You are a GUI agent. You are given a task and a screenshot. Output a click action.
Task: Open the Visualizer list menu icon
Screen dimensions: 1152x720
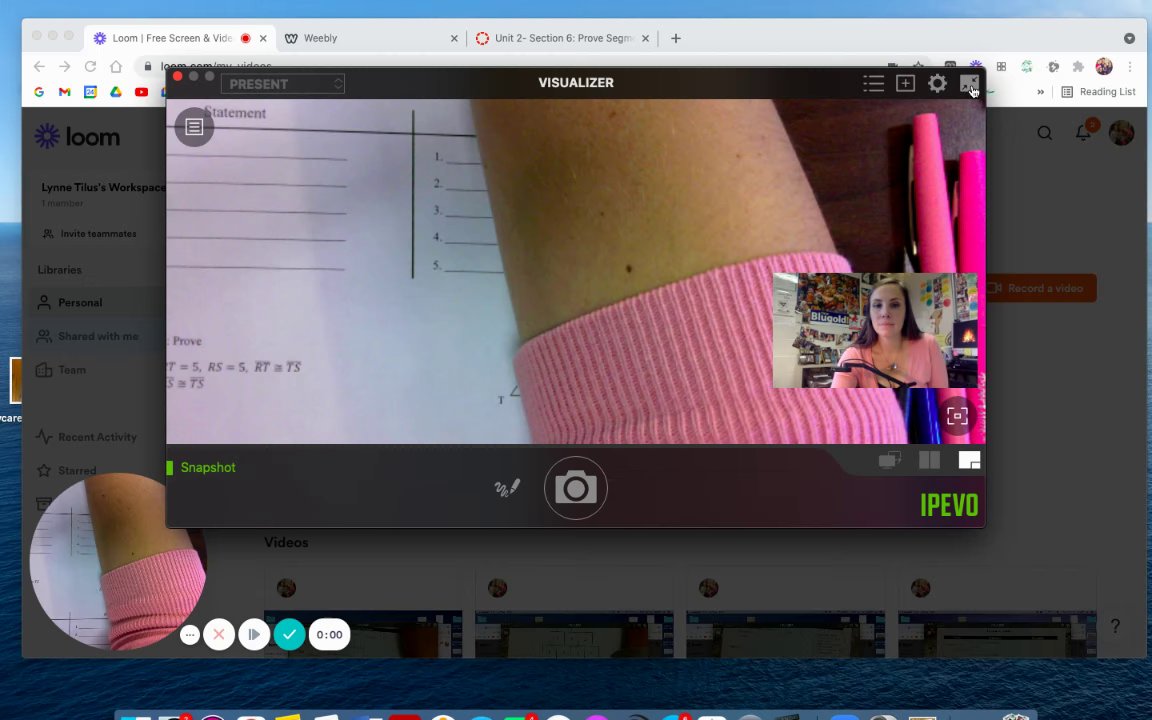click(x=874, y=83)
